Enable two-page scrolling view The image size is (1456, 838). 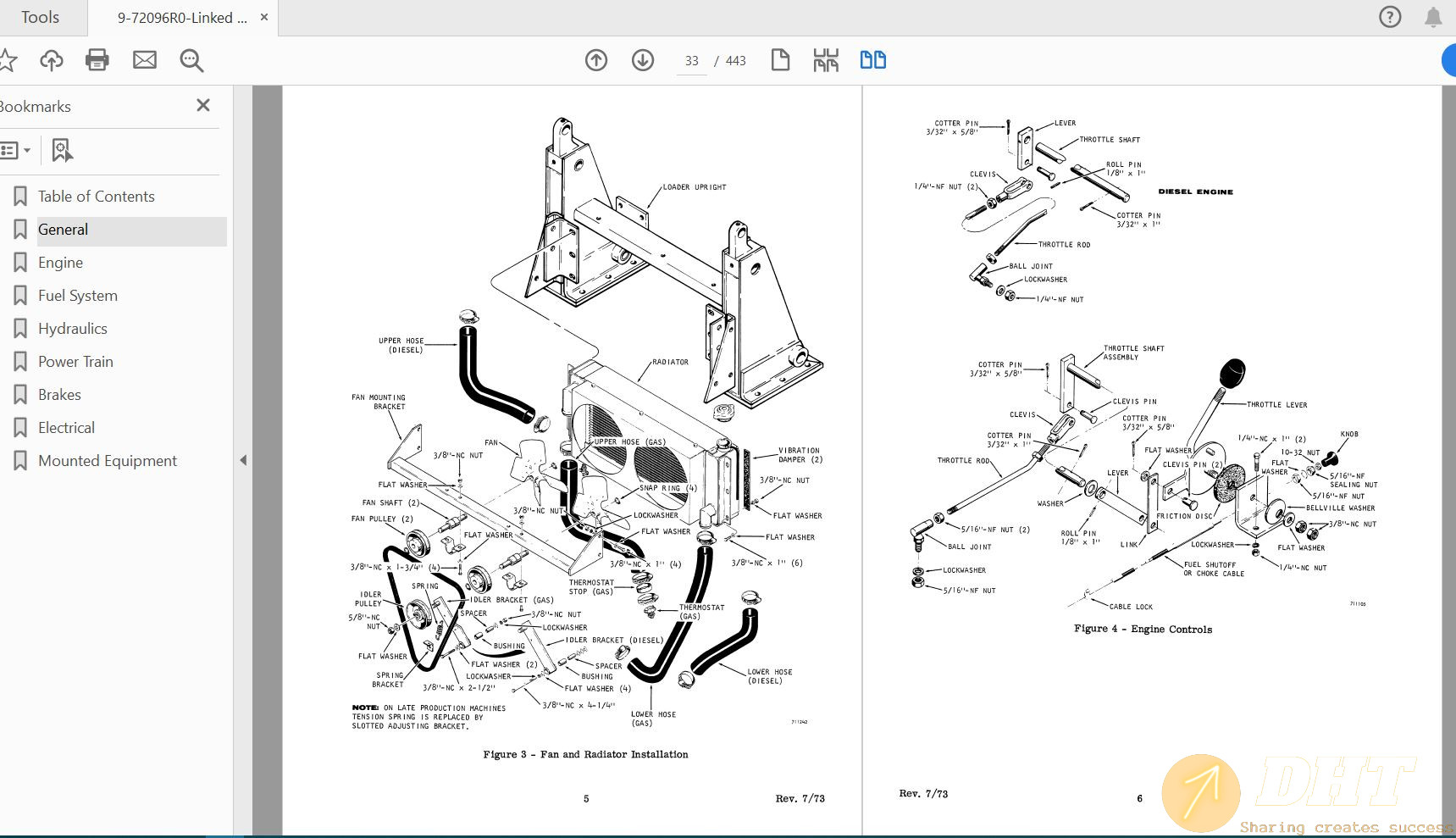(x=872, y=60)
